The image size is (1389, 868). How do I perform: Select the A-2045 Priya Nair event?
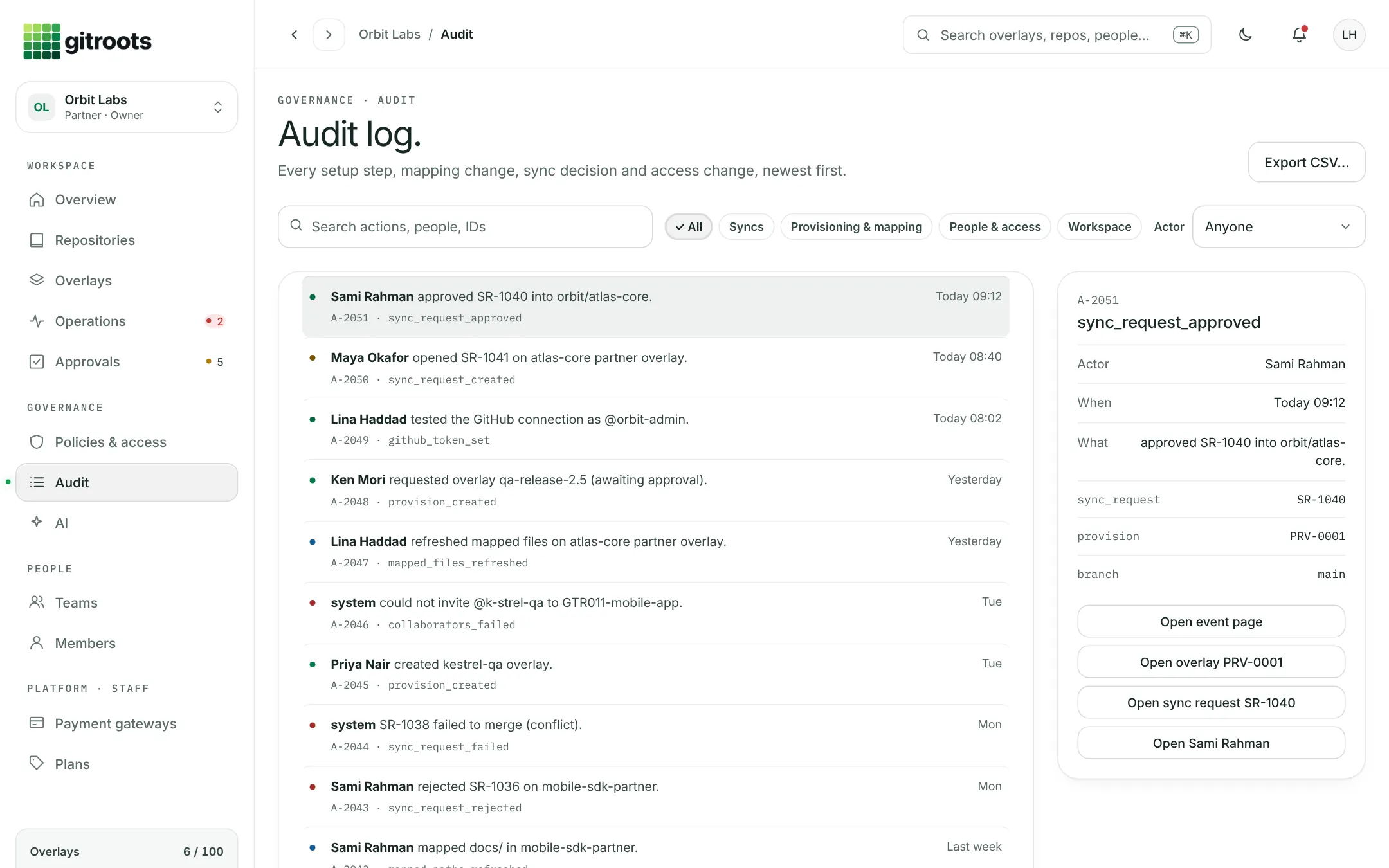click(x=655, y=674)
